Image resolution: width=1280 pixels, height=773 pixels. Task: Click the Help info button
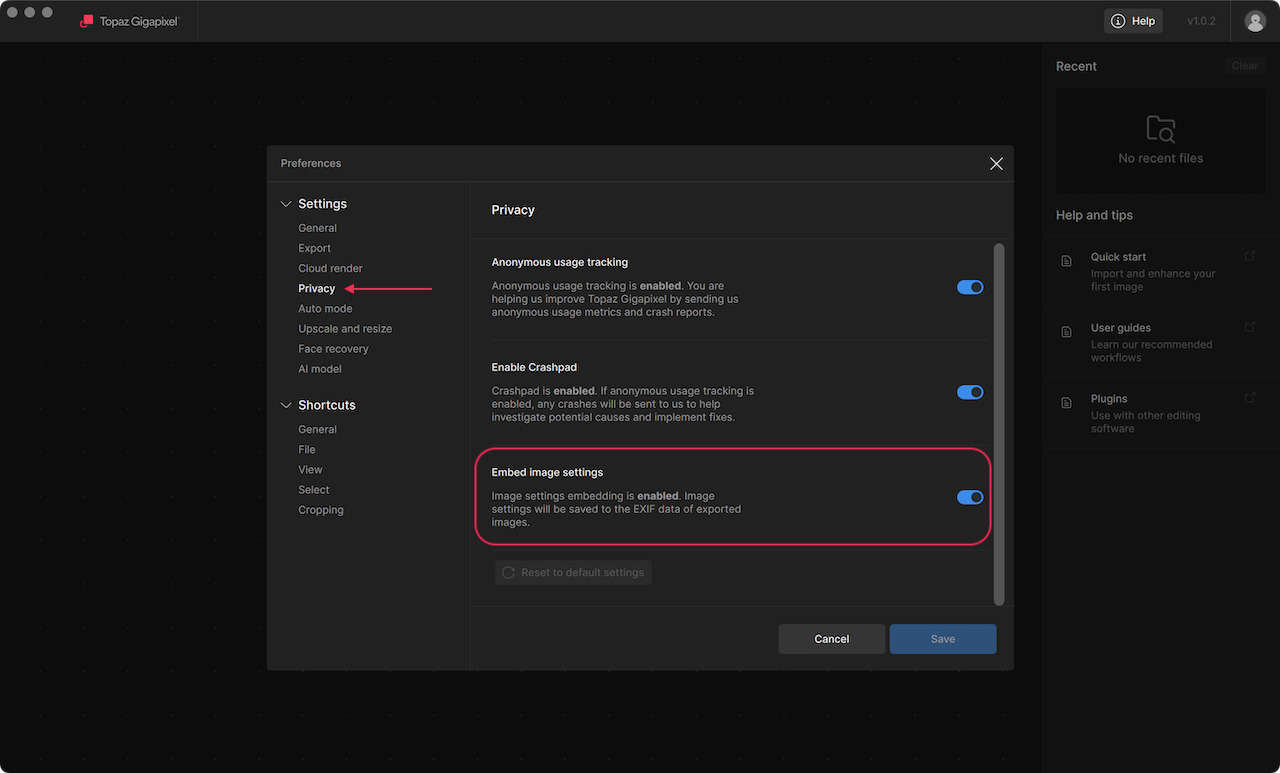(1133, 21)
